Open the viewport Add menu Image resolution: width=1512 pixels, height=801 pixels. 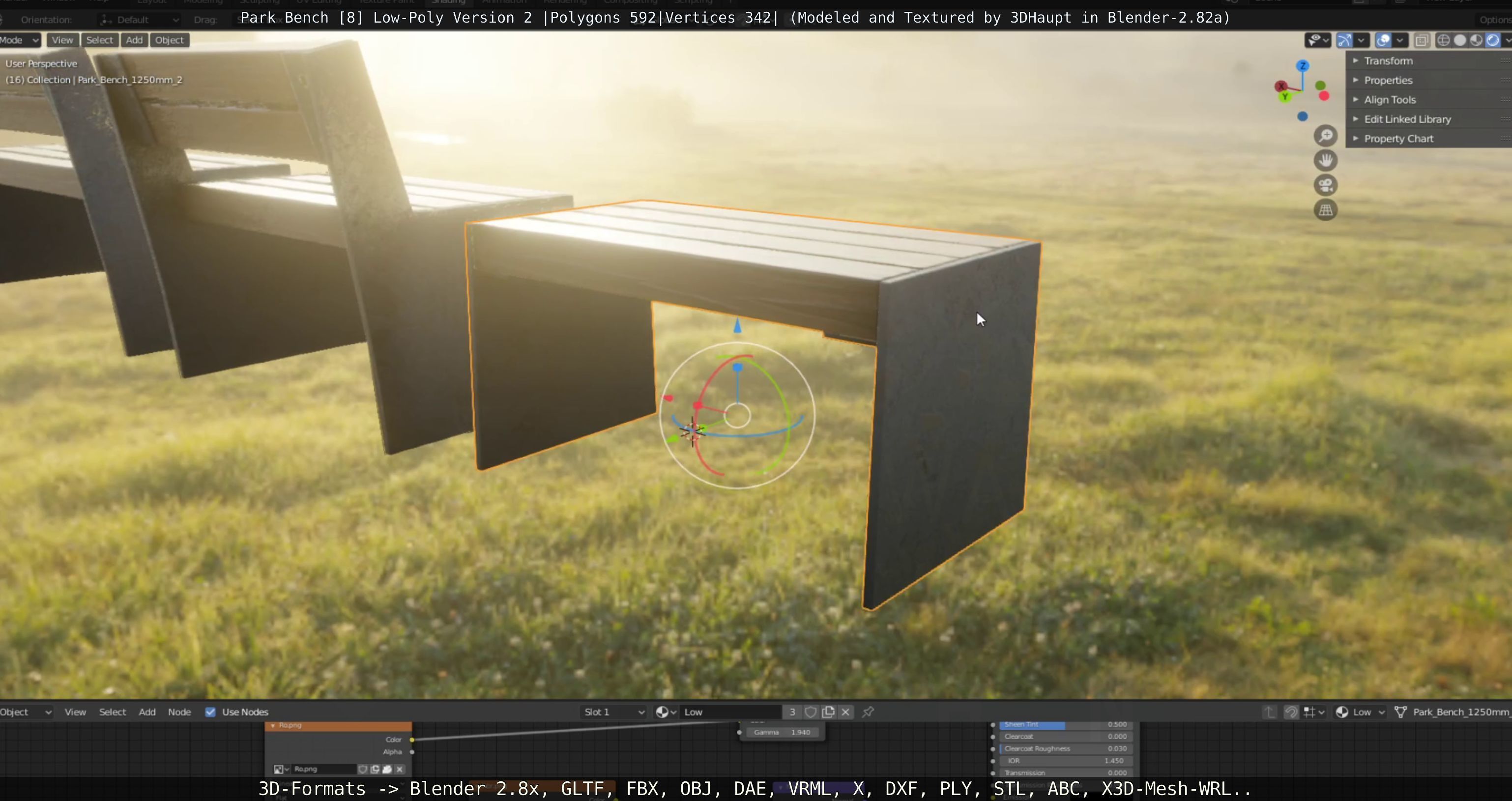[134, 40]
